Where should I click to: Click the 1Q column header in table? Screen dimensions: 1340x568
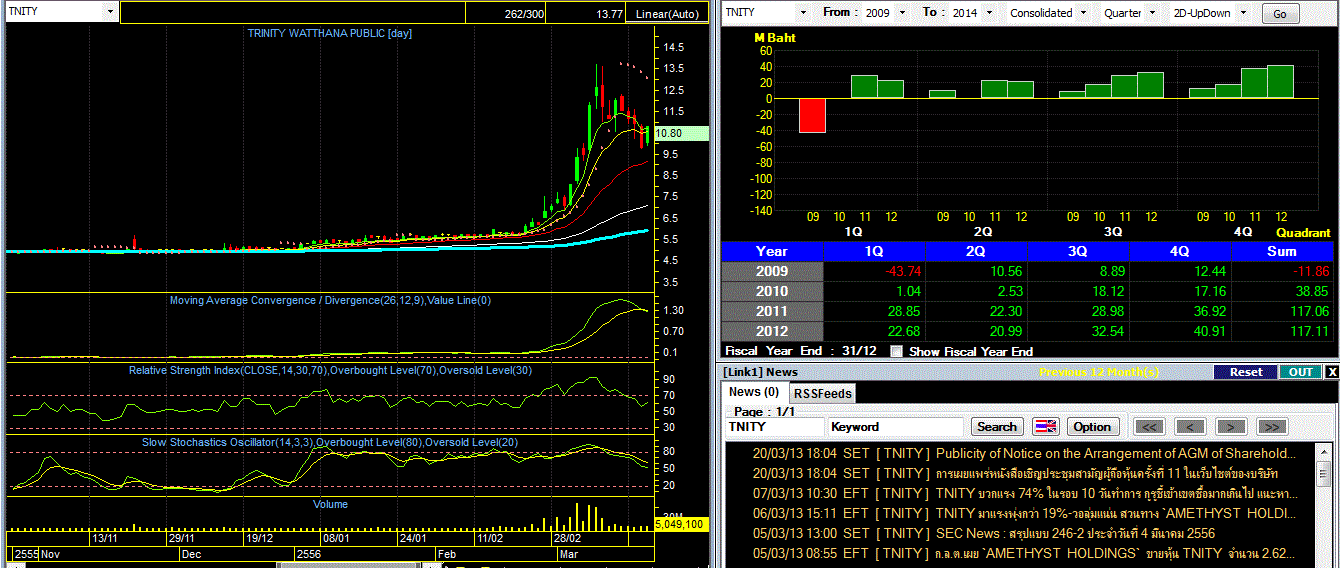pos(873,251)
